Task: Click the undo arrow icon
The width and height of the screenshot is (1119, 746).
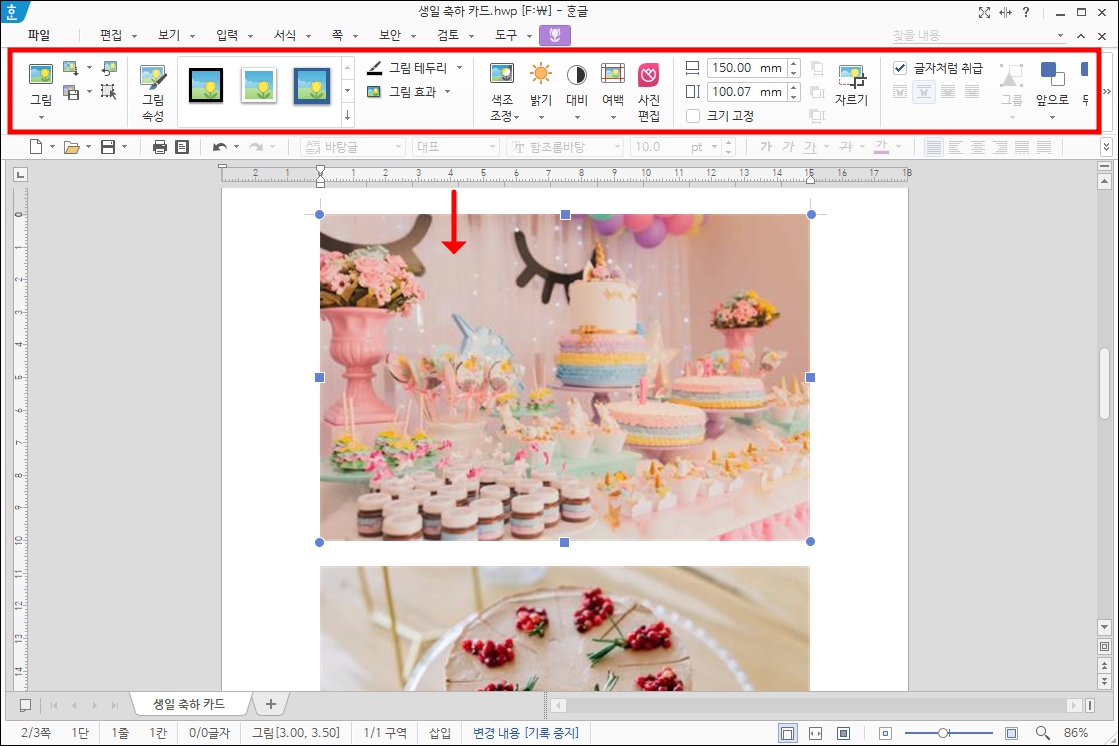Action: tap(220, 147)
